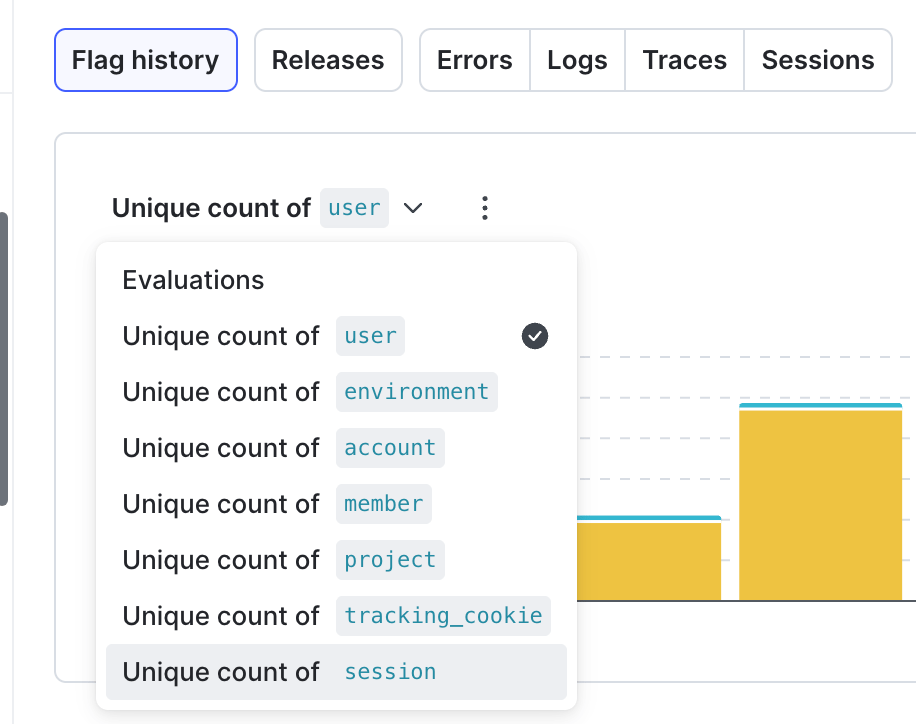Switch to the Flag history tab
Screen dimensions: 916x724
coord(146,60)
